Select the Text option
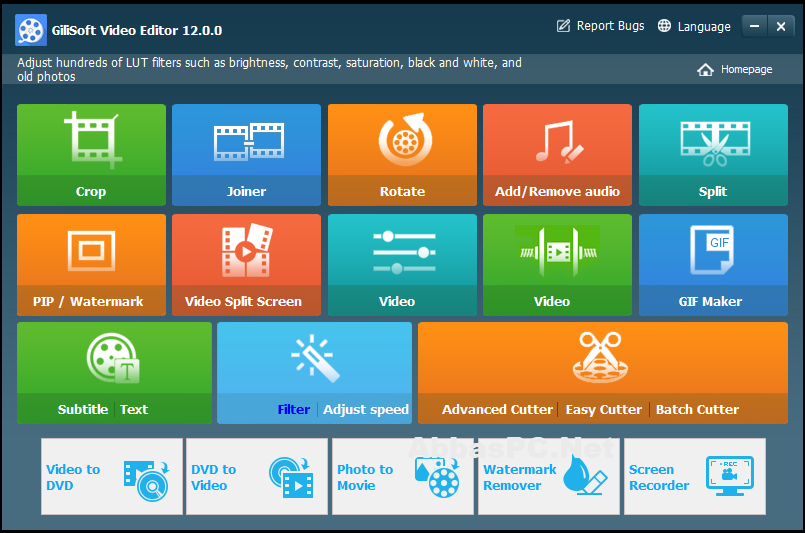 tap(134, 410)
